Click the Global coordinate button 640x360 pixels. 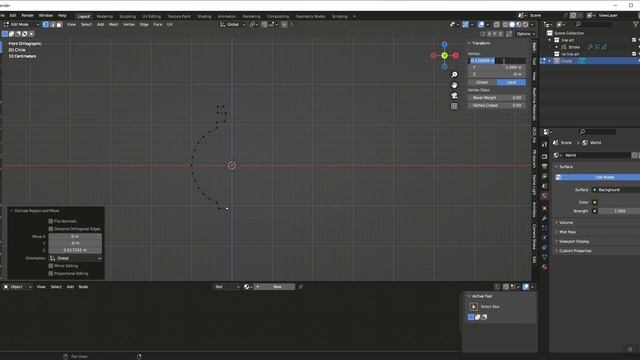482,82
